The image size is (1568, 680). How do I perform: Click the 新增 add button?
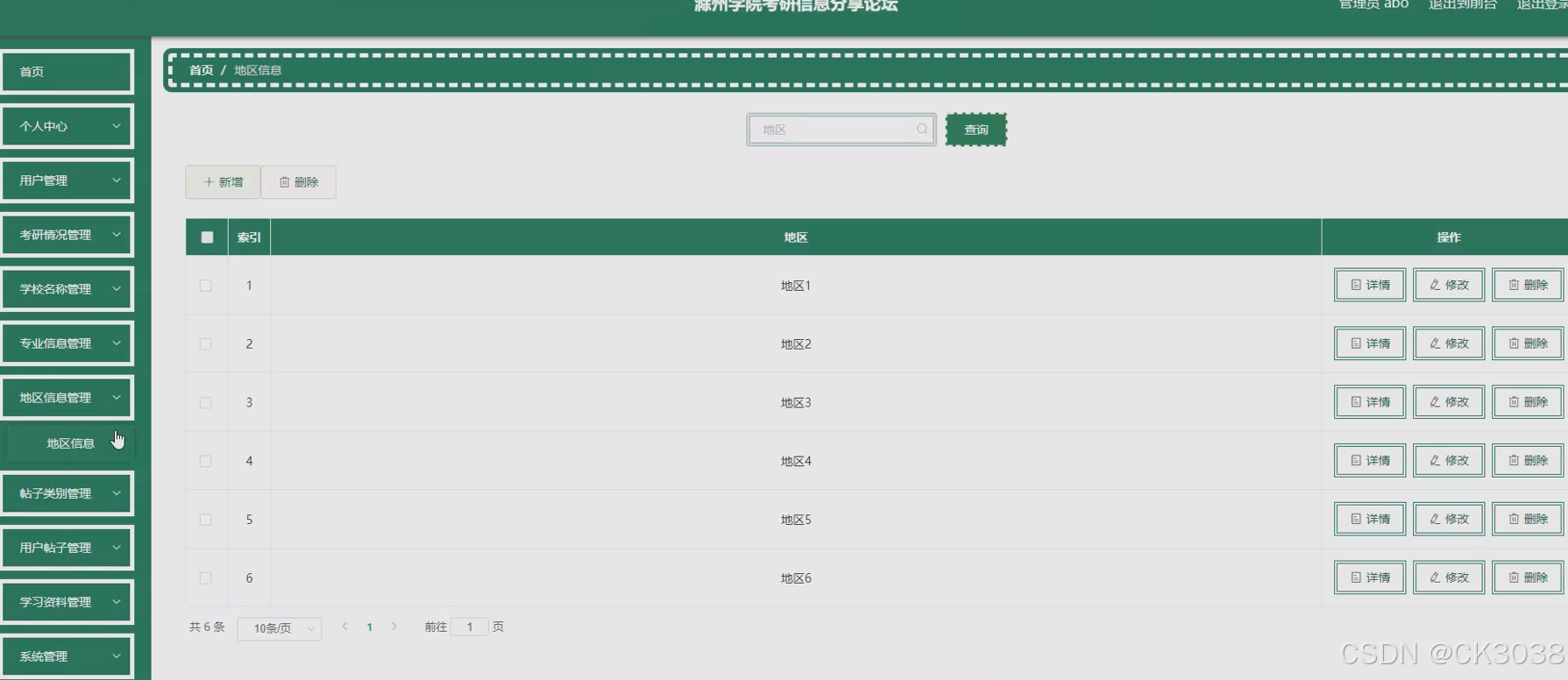tap(223, 182)
